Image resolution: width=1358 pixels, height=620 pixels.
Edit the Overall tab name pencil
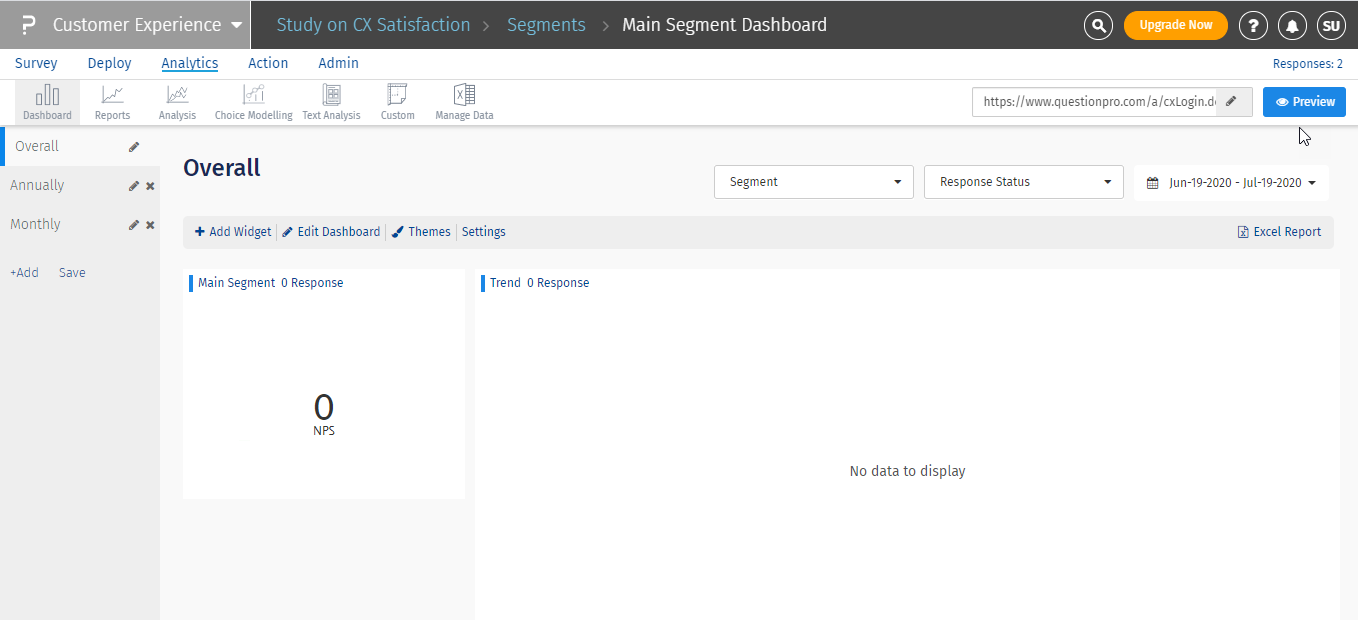(x=134, y=147)
